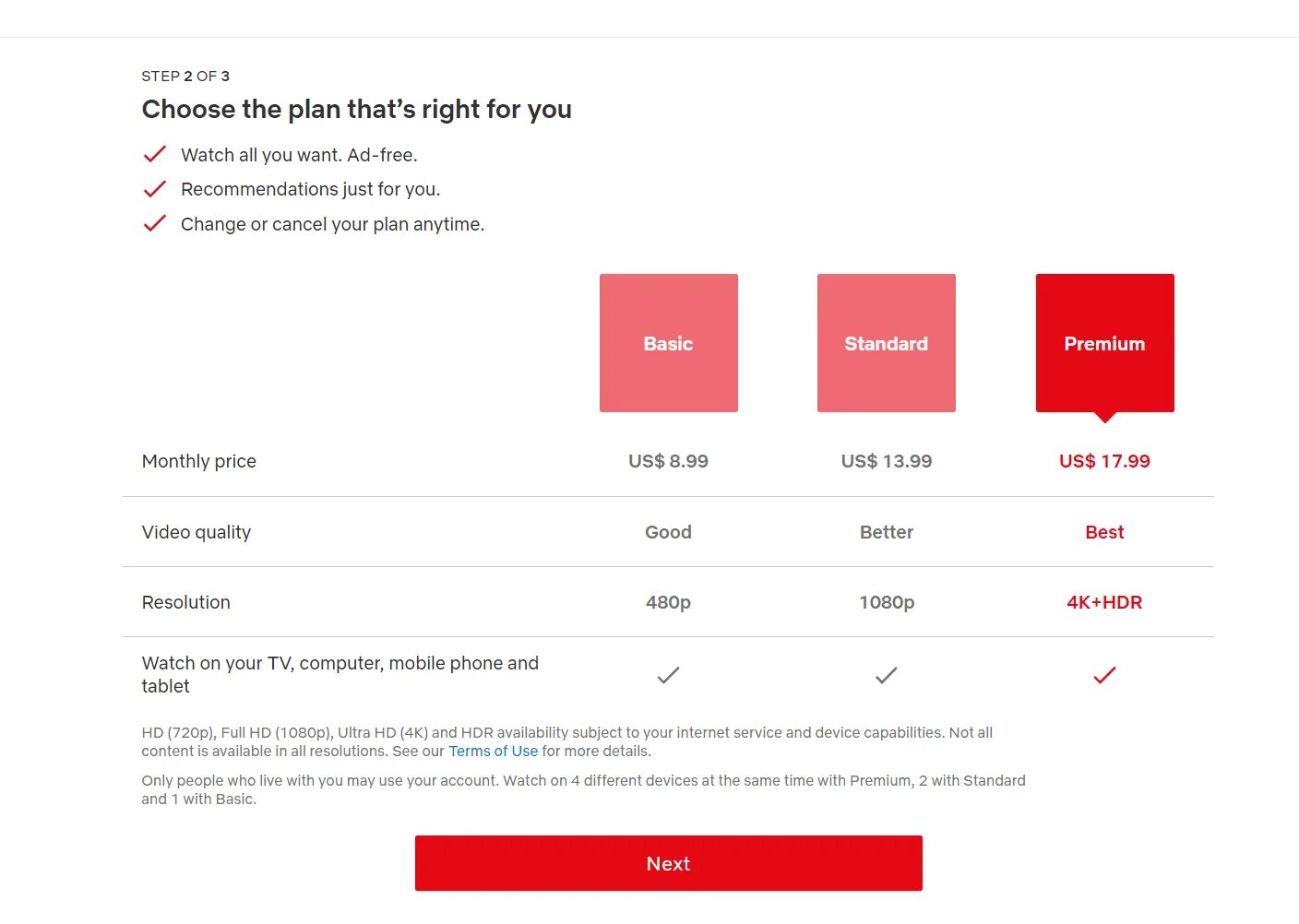1299x924 pixels.
Task: Click checkmark beside 'Change or cancel your plan'
Action: tap(155, 224)
